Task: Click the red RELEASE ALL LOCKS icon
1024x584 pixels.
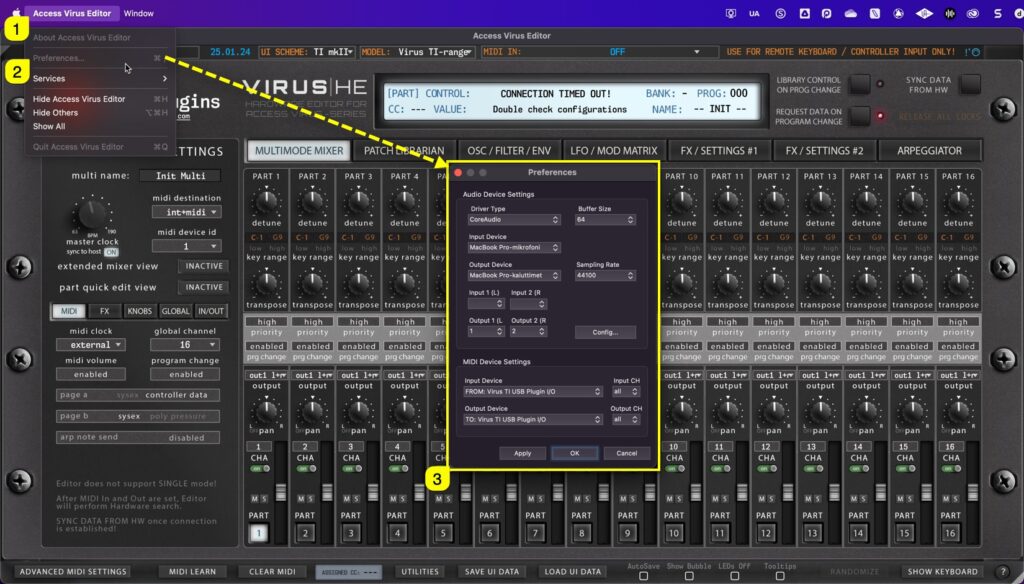Action: click(879, 116)
